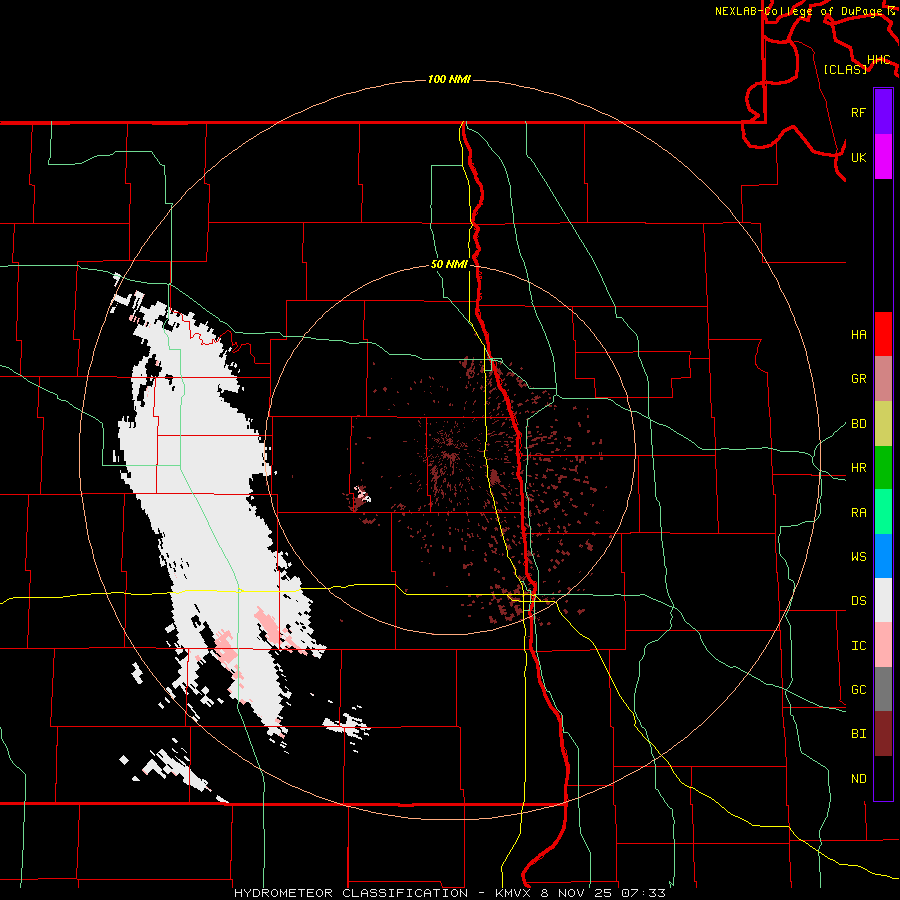Click the RA legend label
This screenshot has height=900, width=900.
click(x=858, y=512)
